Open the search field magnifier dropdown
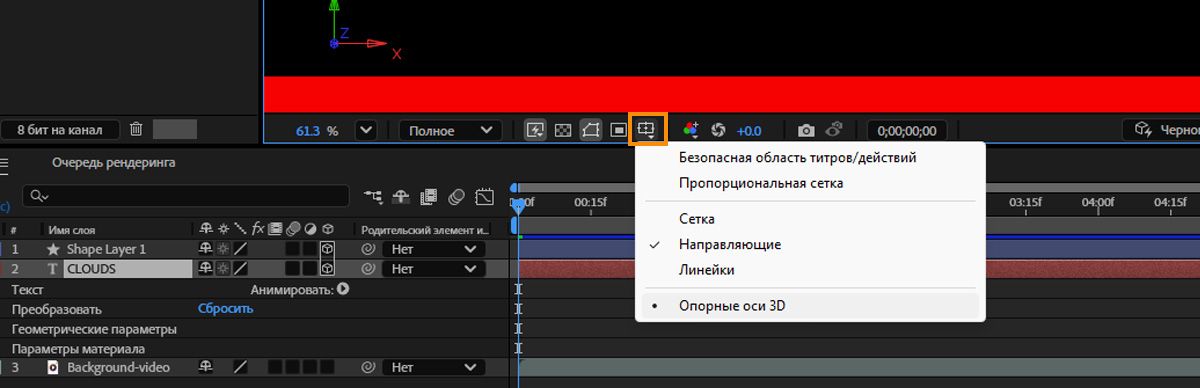1200x388 pixels. click(39, 196)
